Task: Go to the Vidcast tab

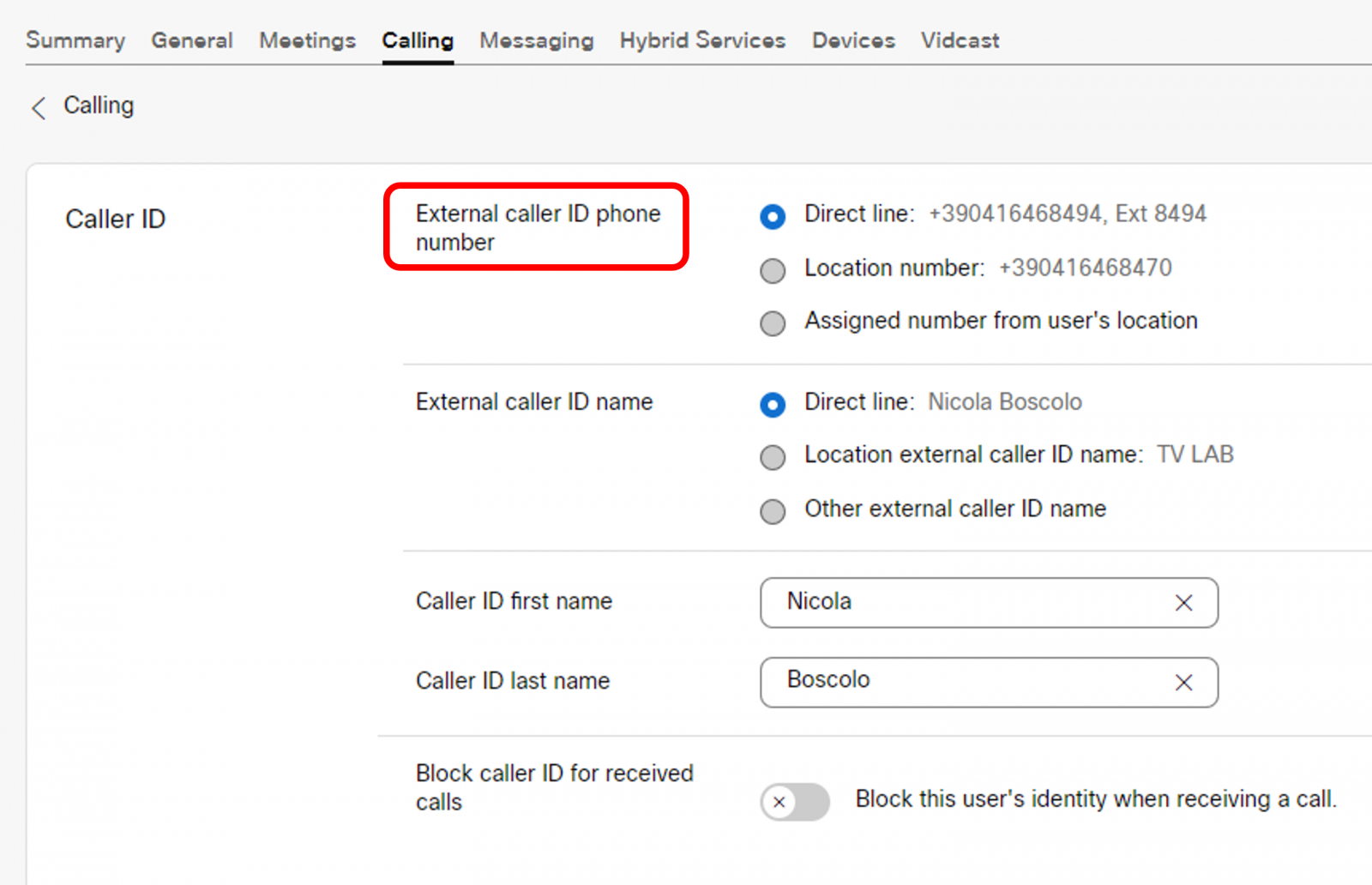Action: (960, 40)
